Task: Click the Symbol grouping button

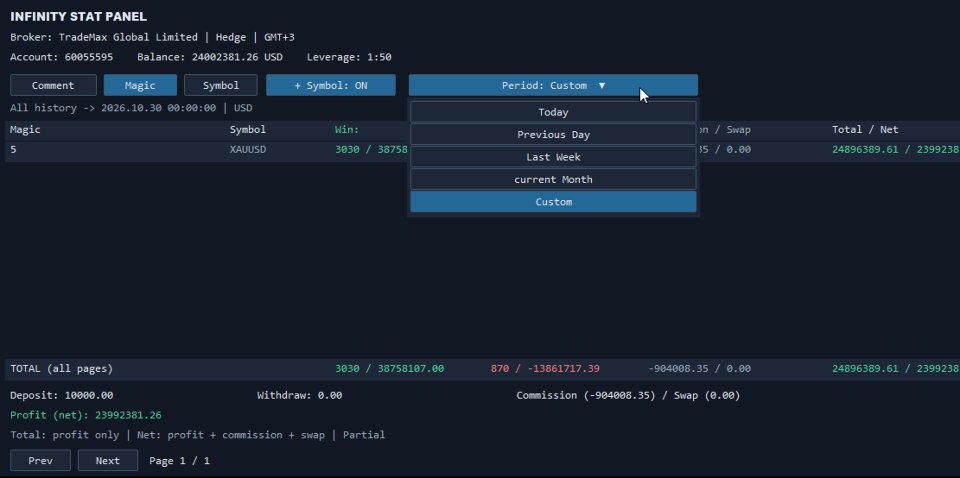Action: [220, 85]
